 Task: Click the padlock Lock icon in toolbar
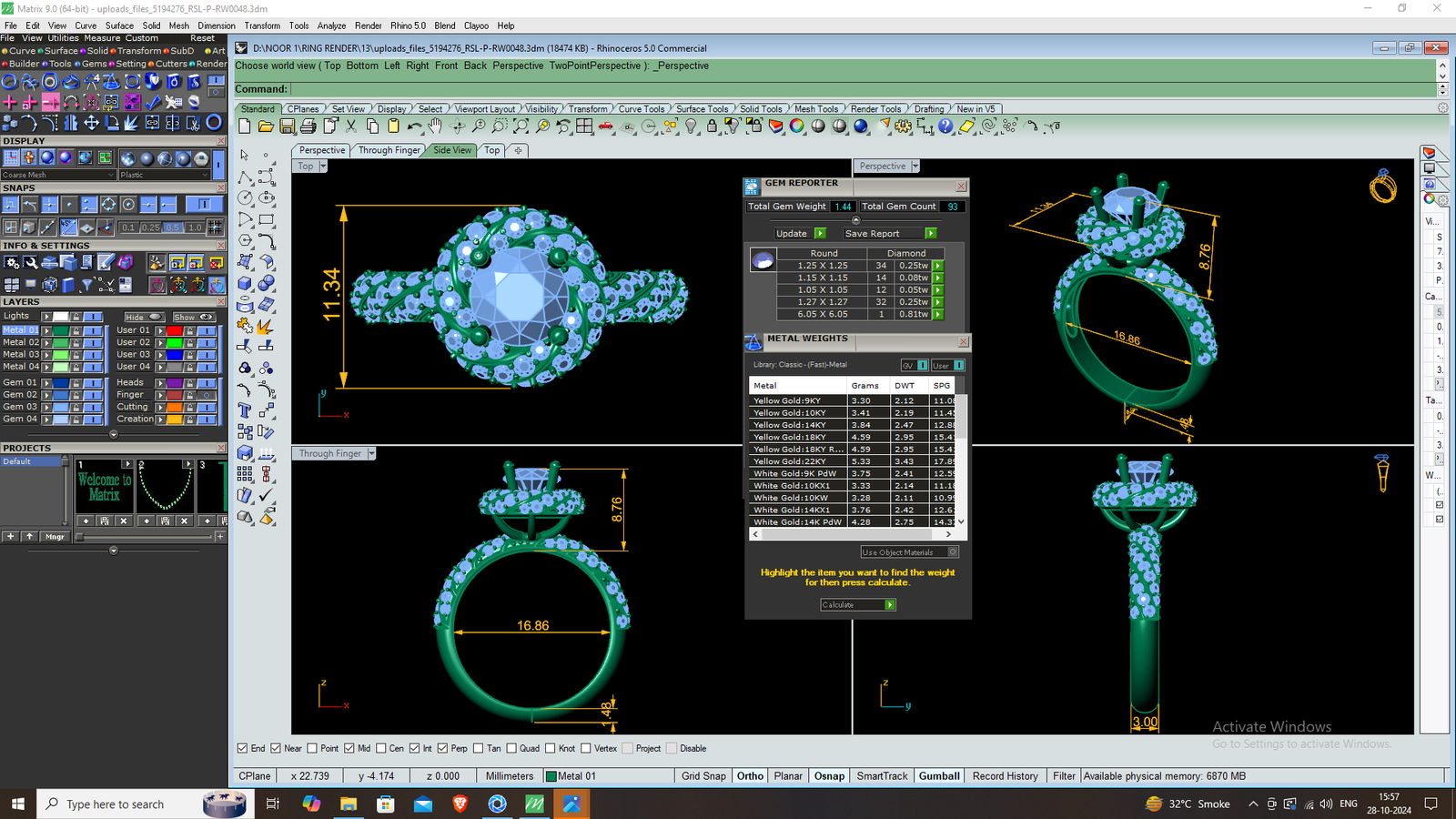point(713,126)
